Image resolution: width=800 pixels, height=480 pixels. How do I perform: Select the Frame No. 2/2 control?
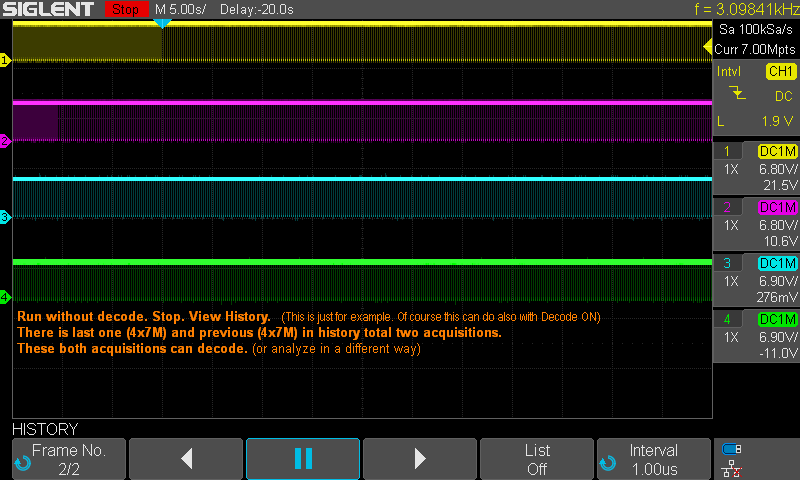pyautogui.click(x=69, y=459)
